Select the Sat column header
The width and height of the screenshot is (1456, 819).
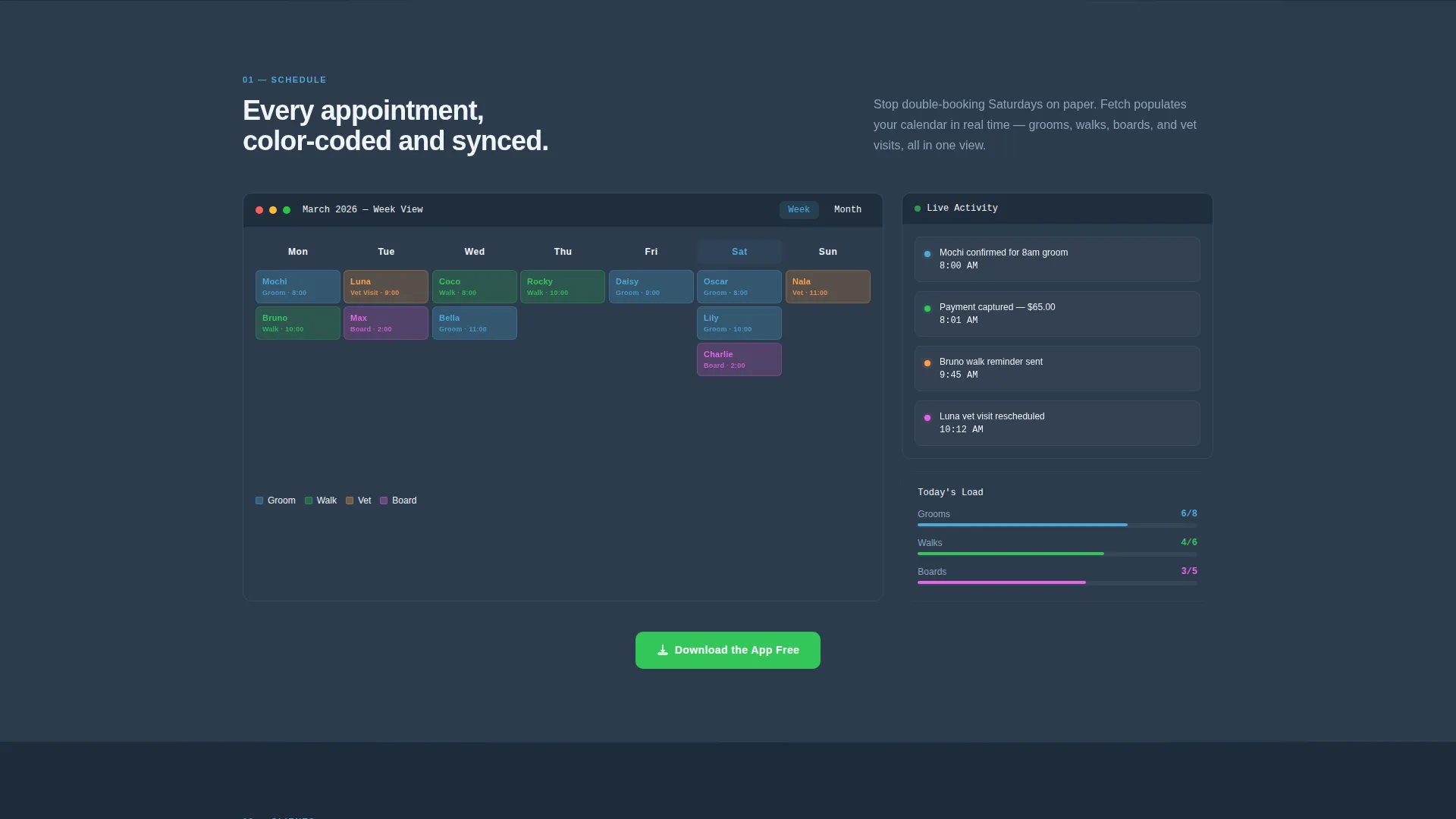739,252
